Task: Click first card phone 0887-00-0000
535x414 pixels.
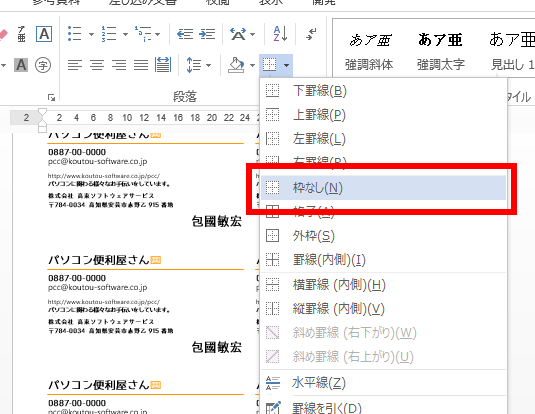Action: (x=77, y=152)
